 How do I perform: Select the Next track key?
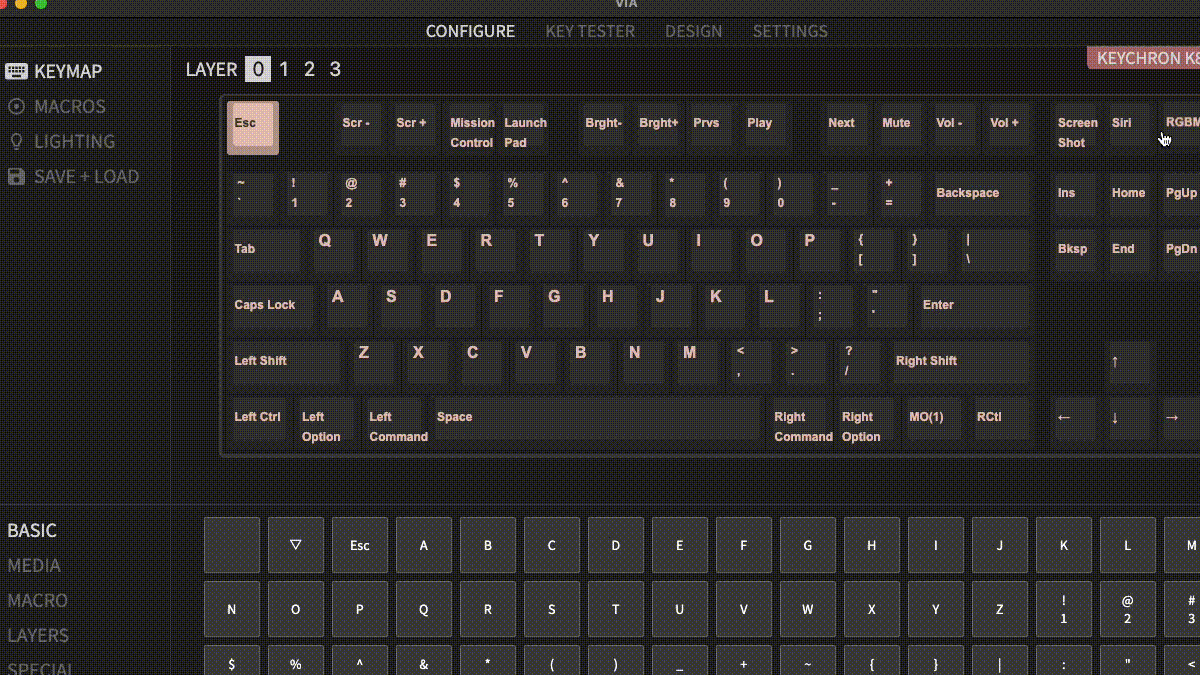pos(849,127)
